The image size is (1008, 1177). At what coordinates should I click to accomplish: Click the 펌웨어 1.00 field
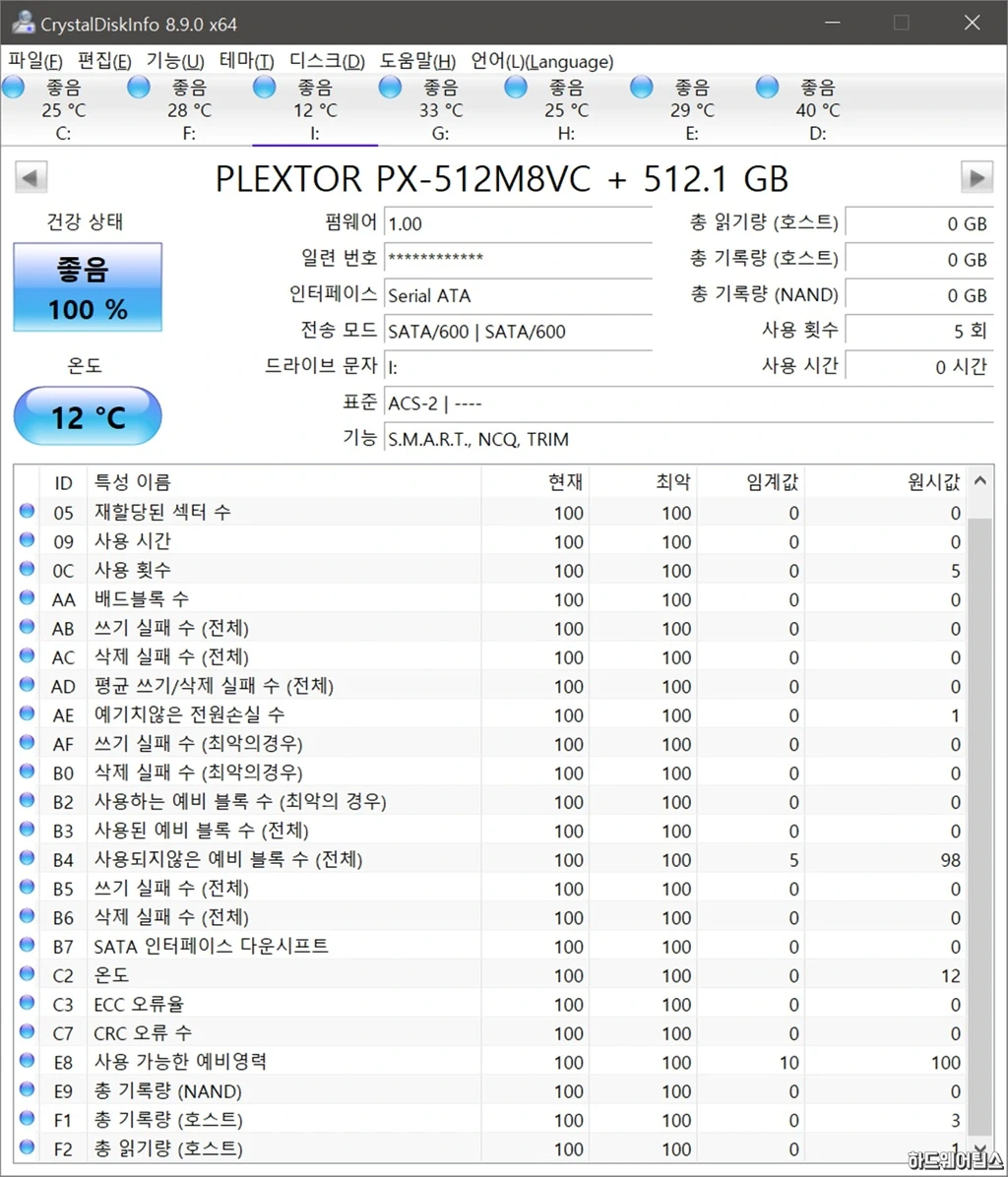(518, 223)
